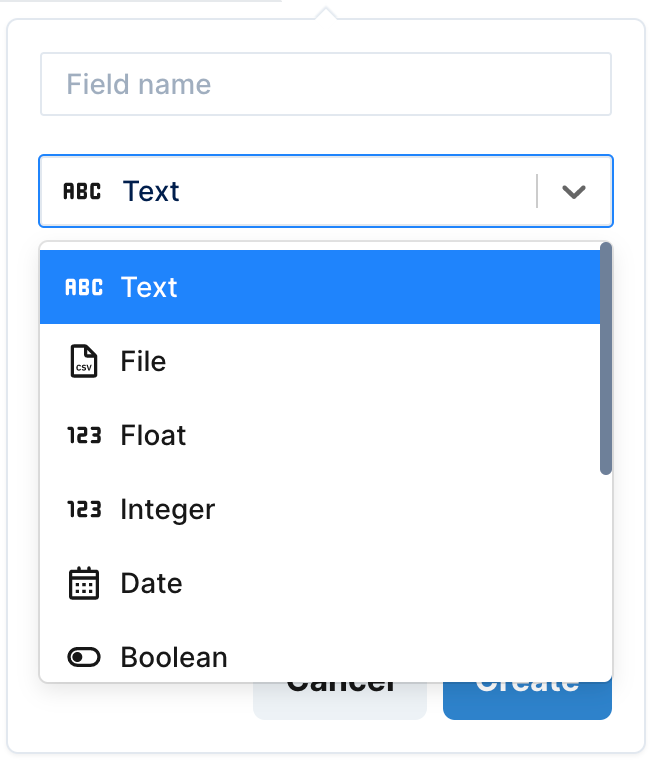Click the ABC icon inside the type selector
Image resolution: width=662 pixels, height=774 pixels.
coord(82,191)
